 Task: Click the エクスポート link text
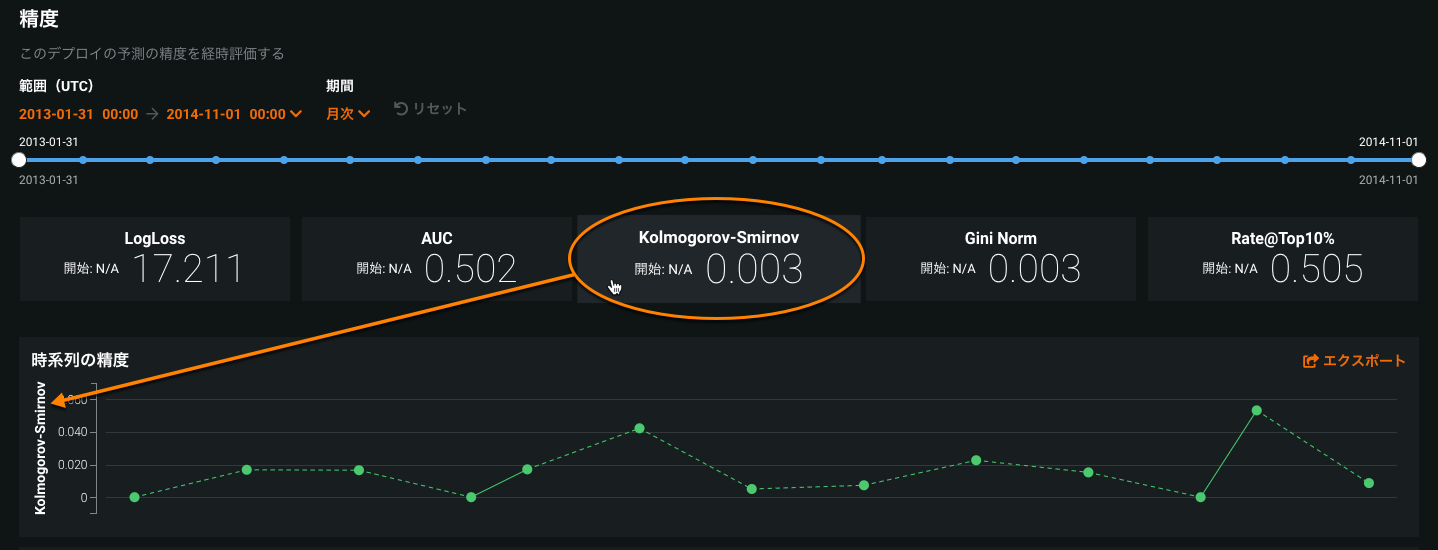point(1364,361)
